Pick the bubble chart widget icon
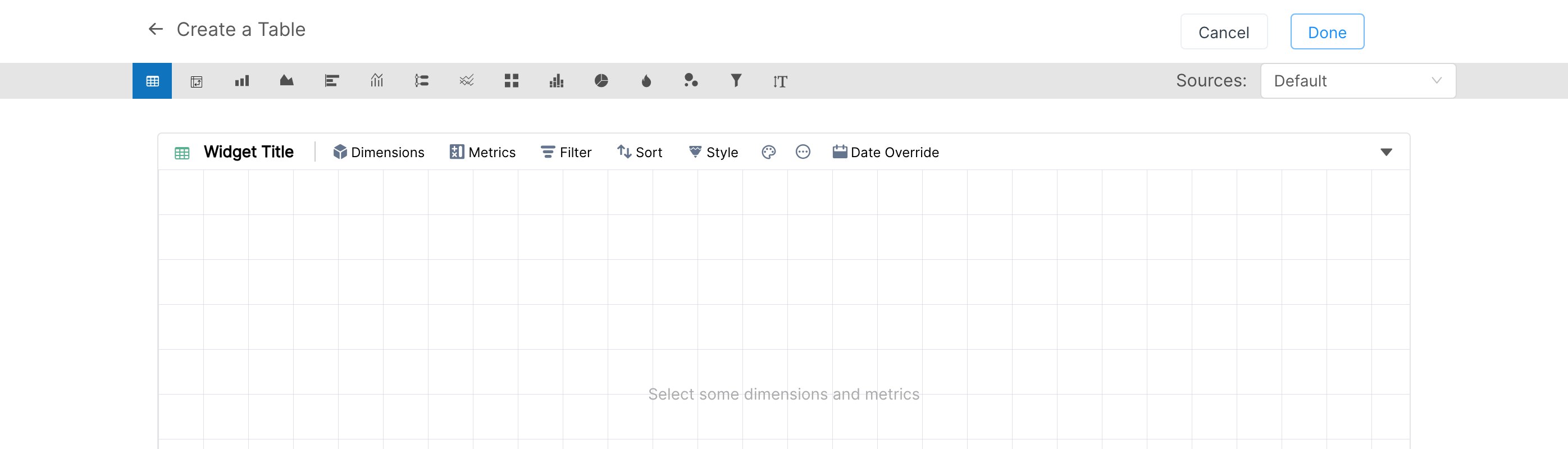 (x=691, y=80)
